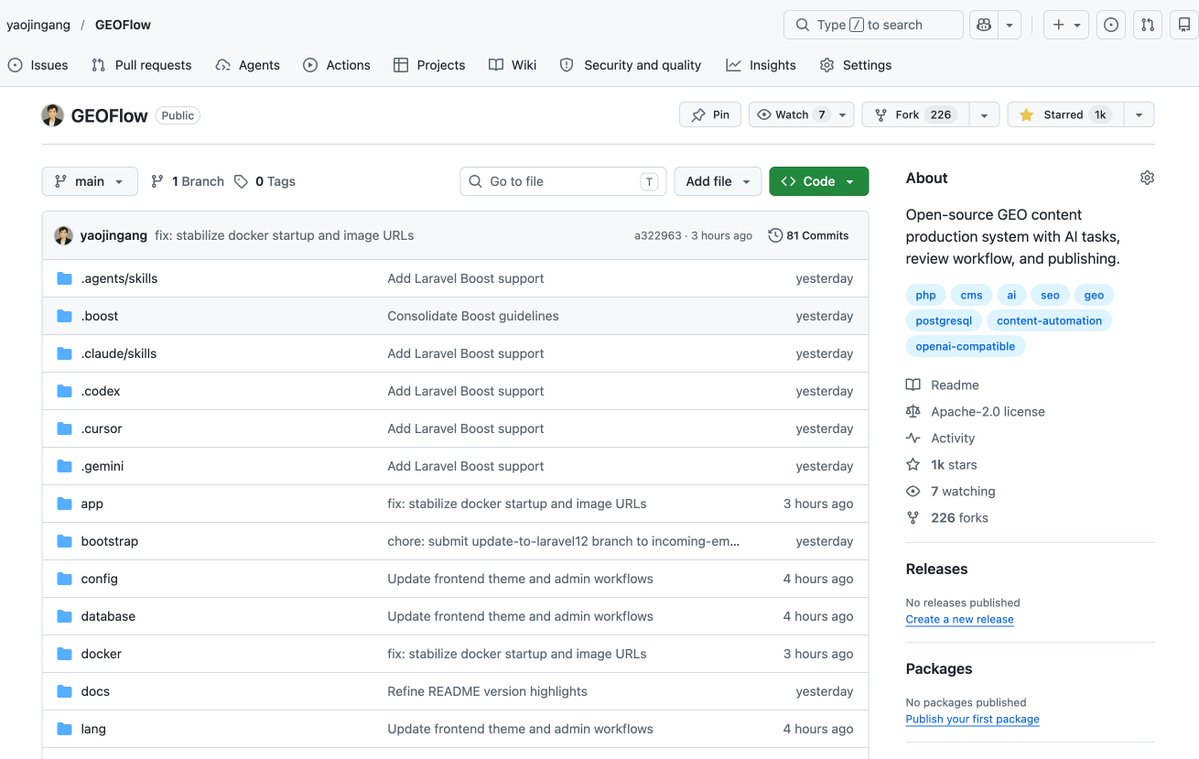Switch to the Agents tab

click(248, 65)
